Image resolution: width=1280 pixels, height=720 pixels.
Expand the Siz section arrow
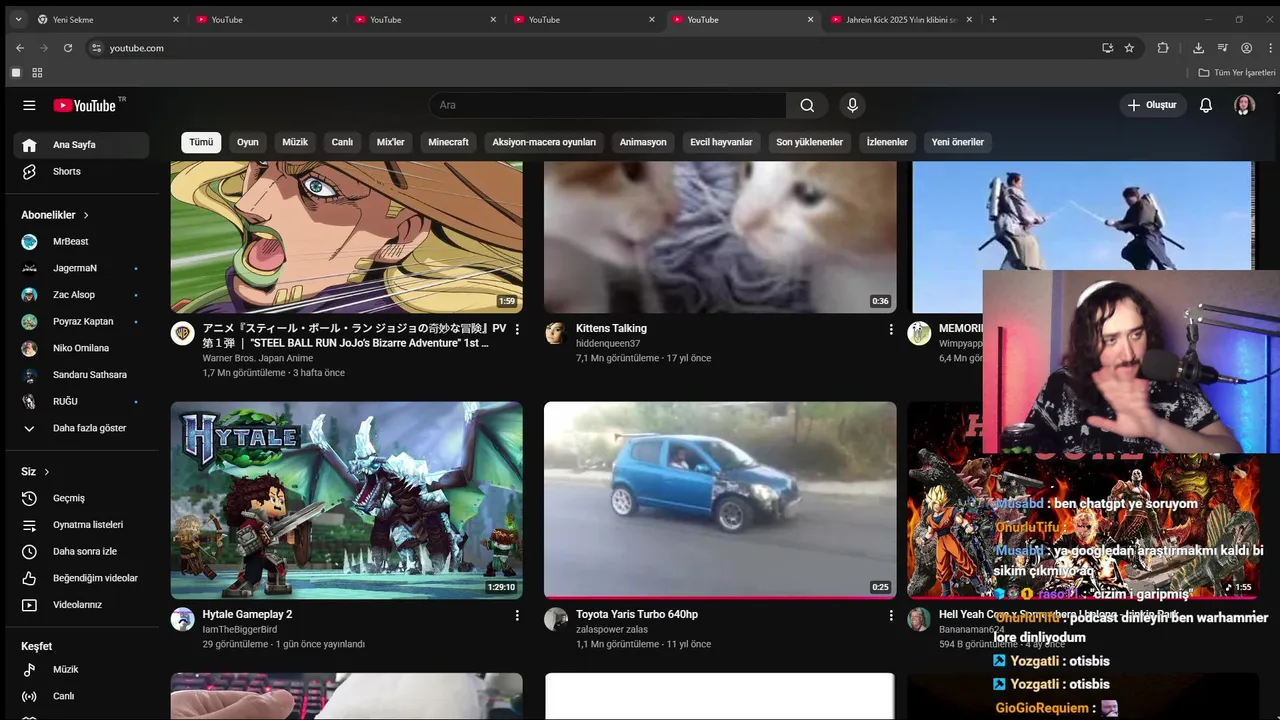tap(46, 472)
